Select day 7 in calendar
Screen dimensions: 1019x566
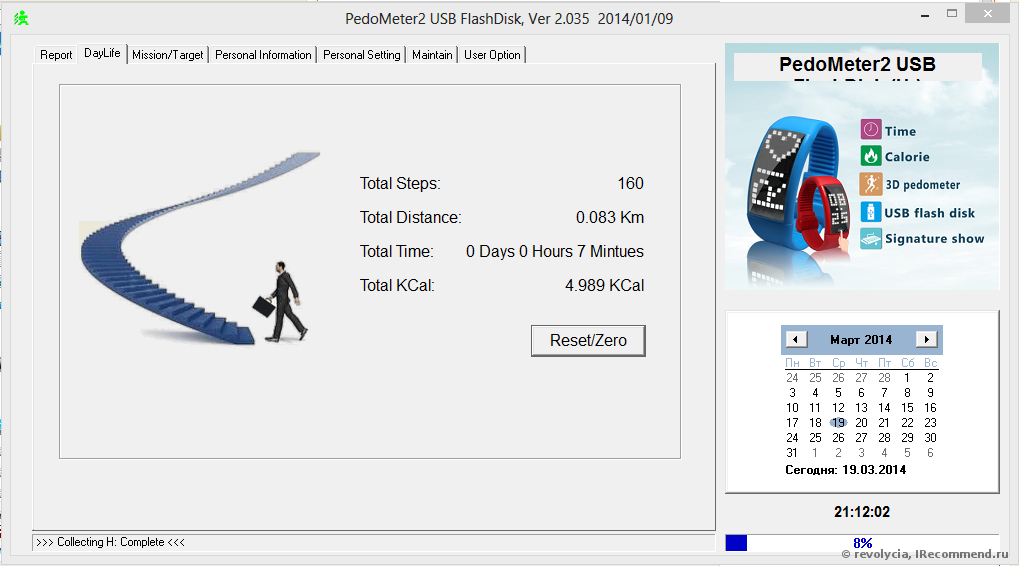click(884, 392)
